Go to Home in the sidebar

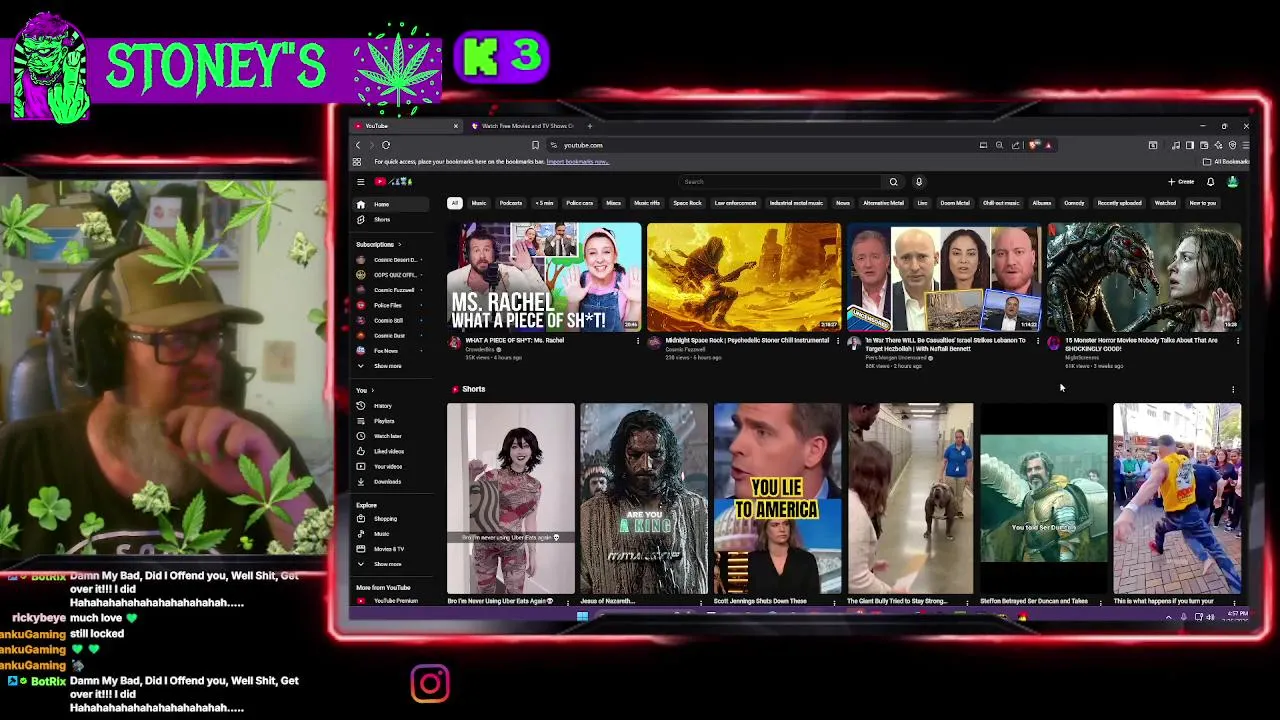(x=390, y=204)
